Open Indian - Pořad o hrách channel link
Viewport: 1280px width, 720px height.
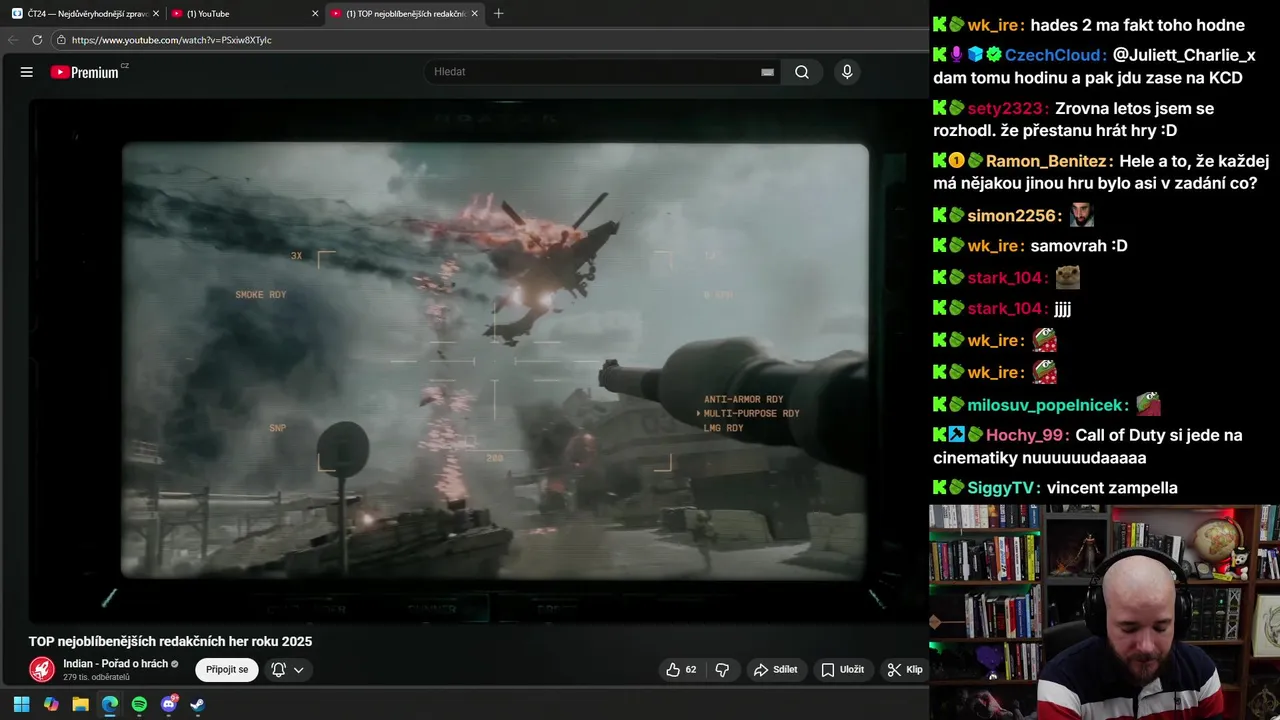pos(115,664)
